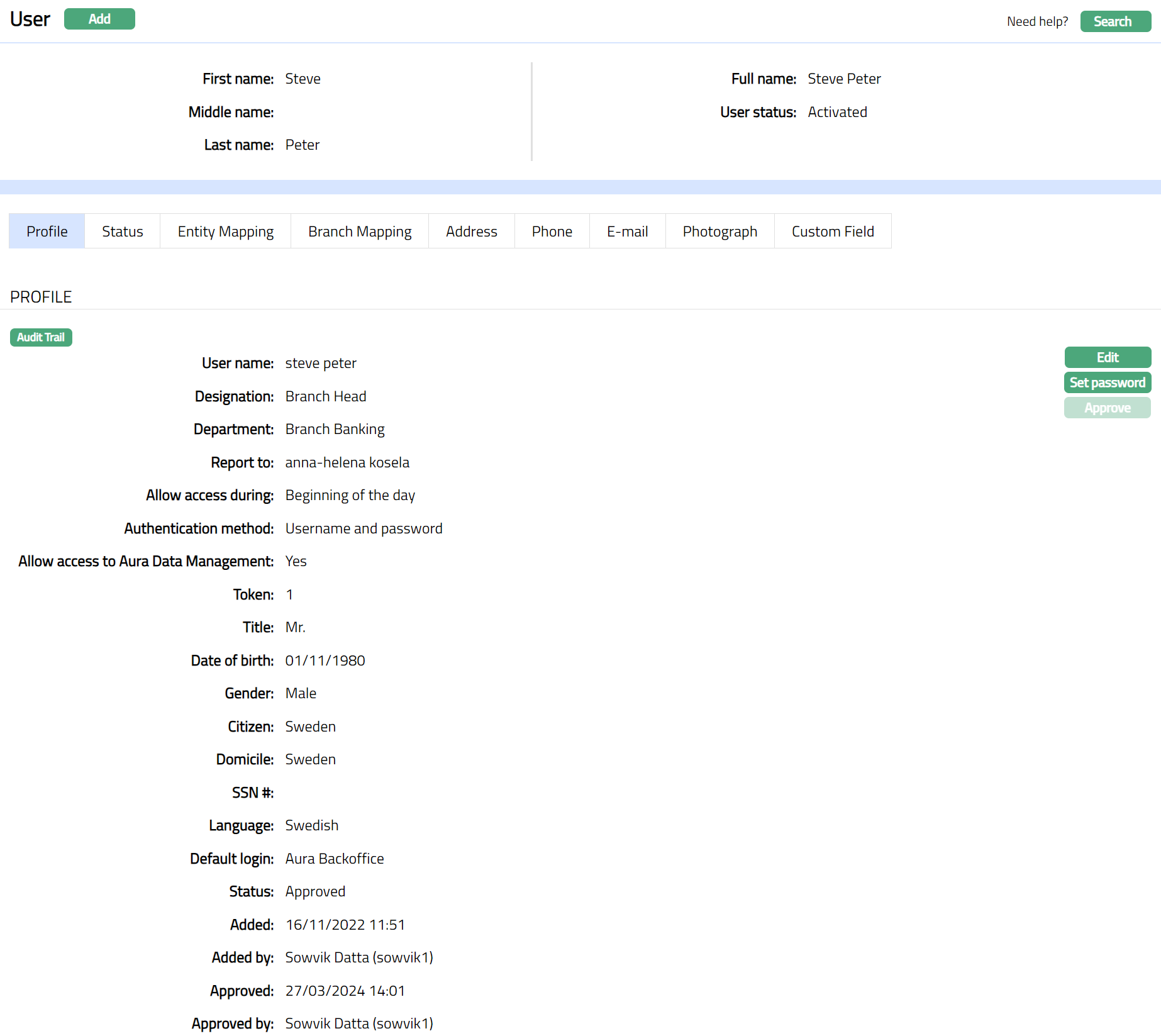Click the Full name value Steve Peter
Viewport: 1161px width, 1036px height.
[844, 79]
